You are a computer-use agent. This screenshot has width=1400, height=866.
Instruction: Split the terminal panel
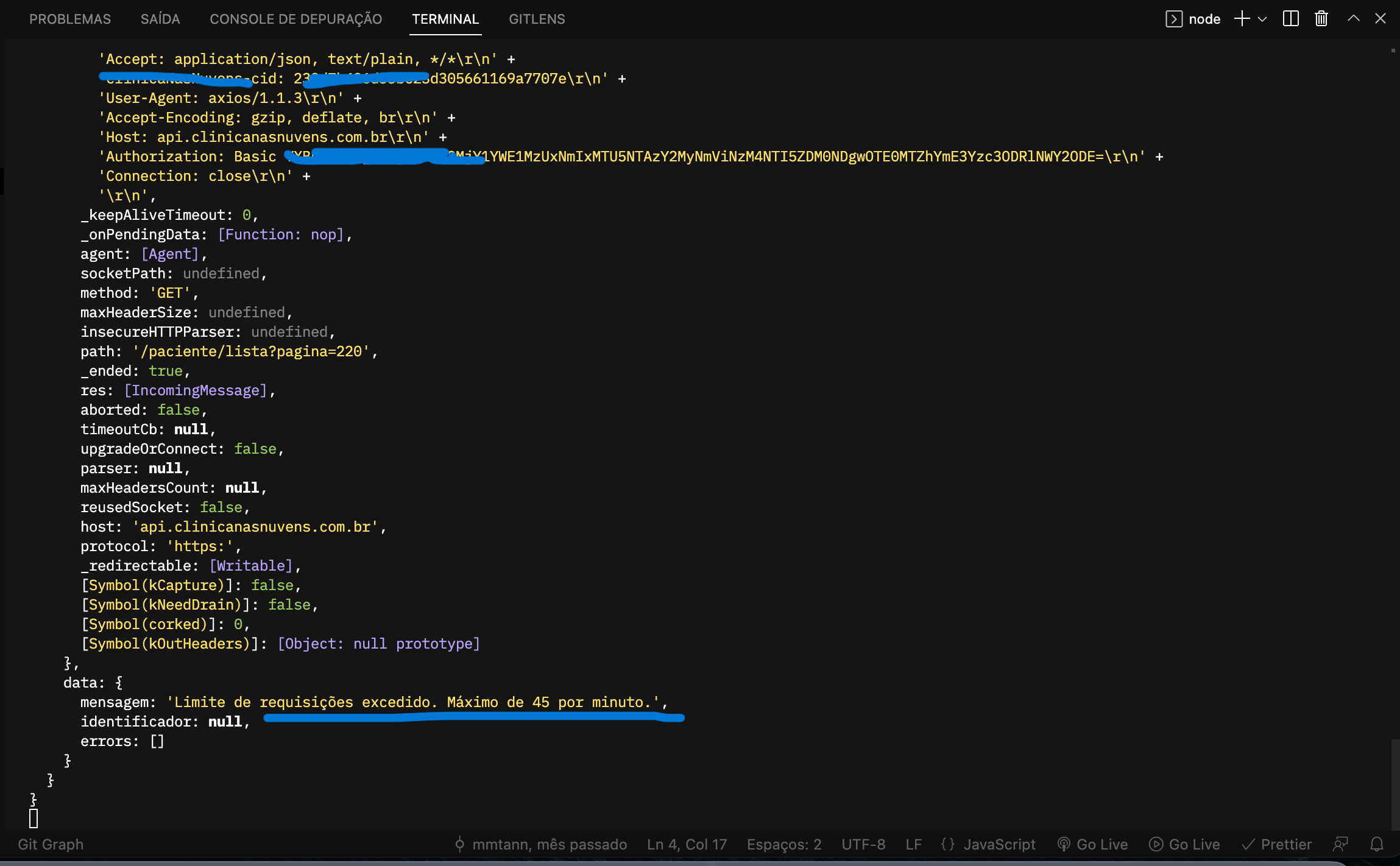pyautogui.click(x=1290, y=19)
